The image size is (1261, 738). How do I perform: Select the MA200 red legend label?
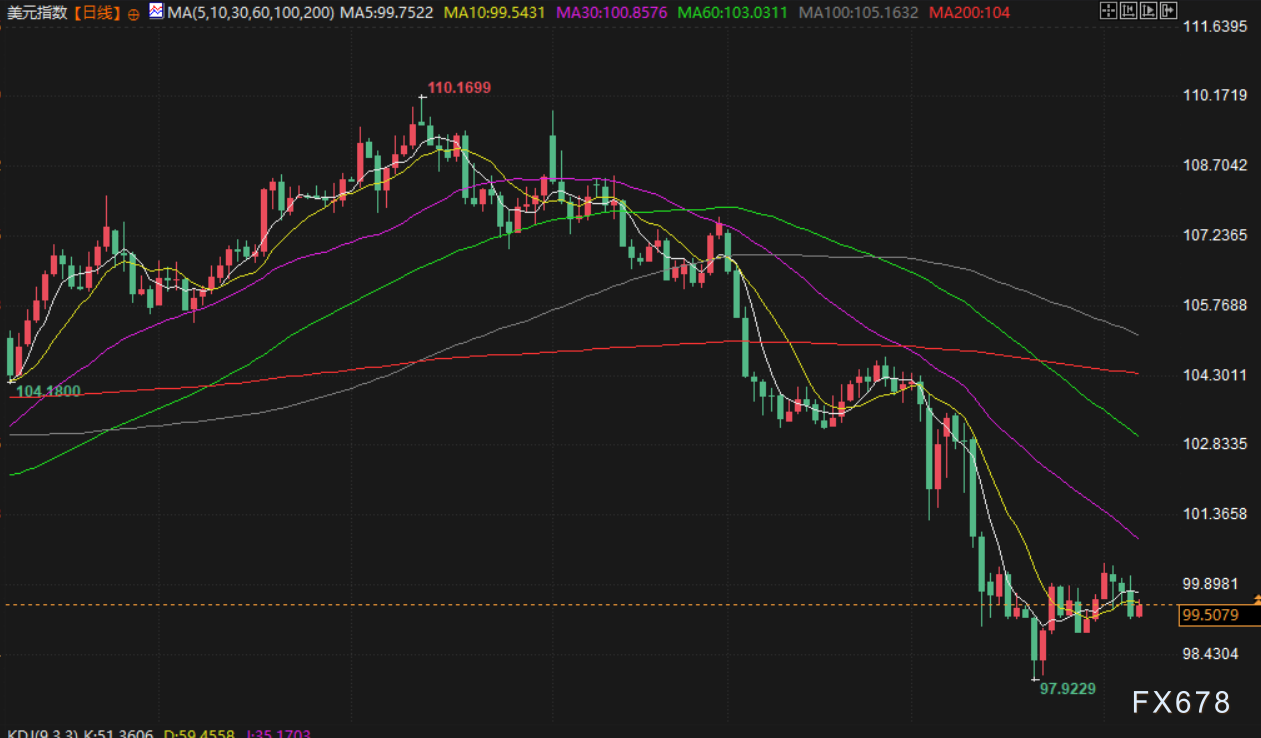coord(969,13)
